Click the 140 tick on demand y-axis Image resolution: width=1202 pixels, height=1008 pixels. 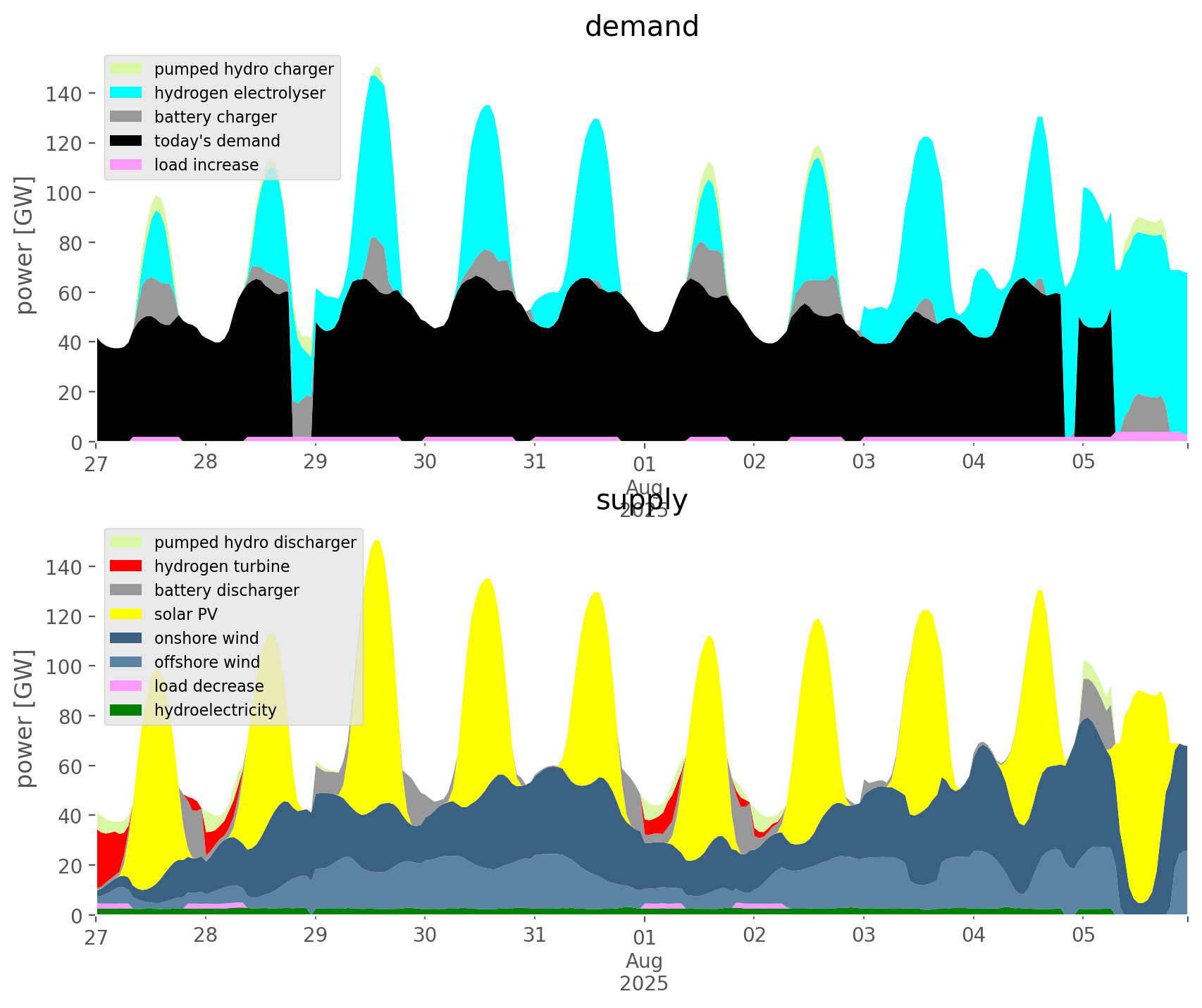63,94
